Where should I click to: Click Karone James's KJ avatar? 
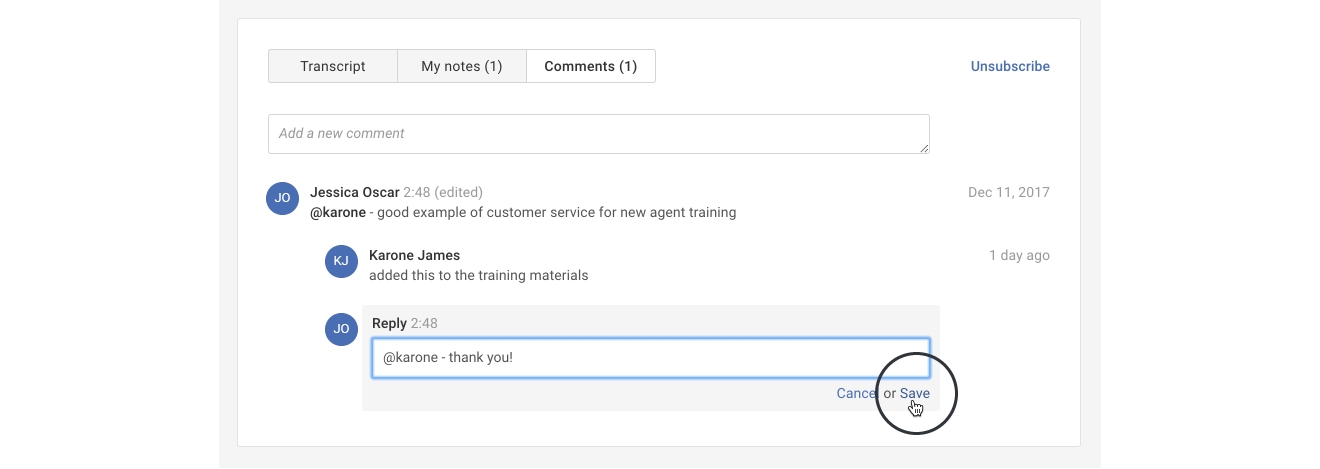click(x=342, y=261)
